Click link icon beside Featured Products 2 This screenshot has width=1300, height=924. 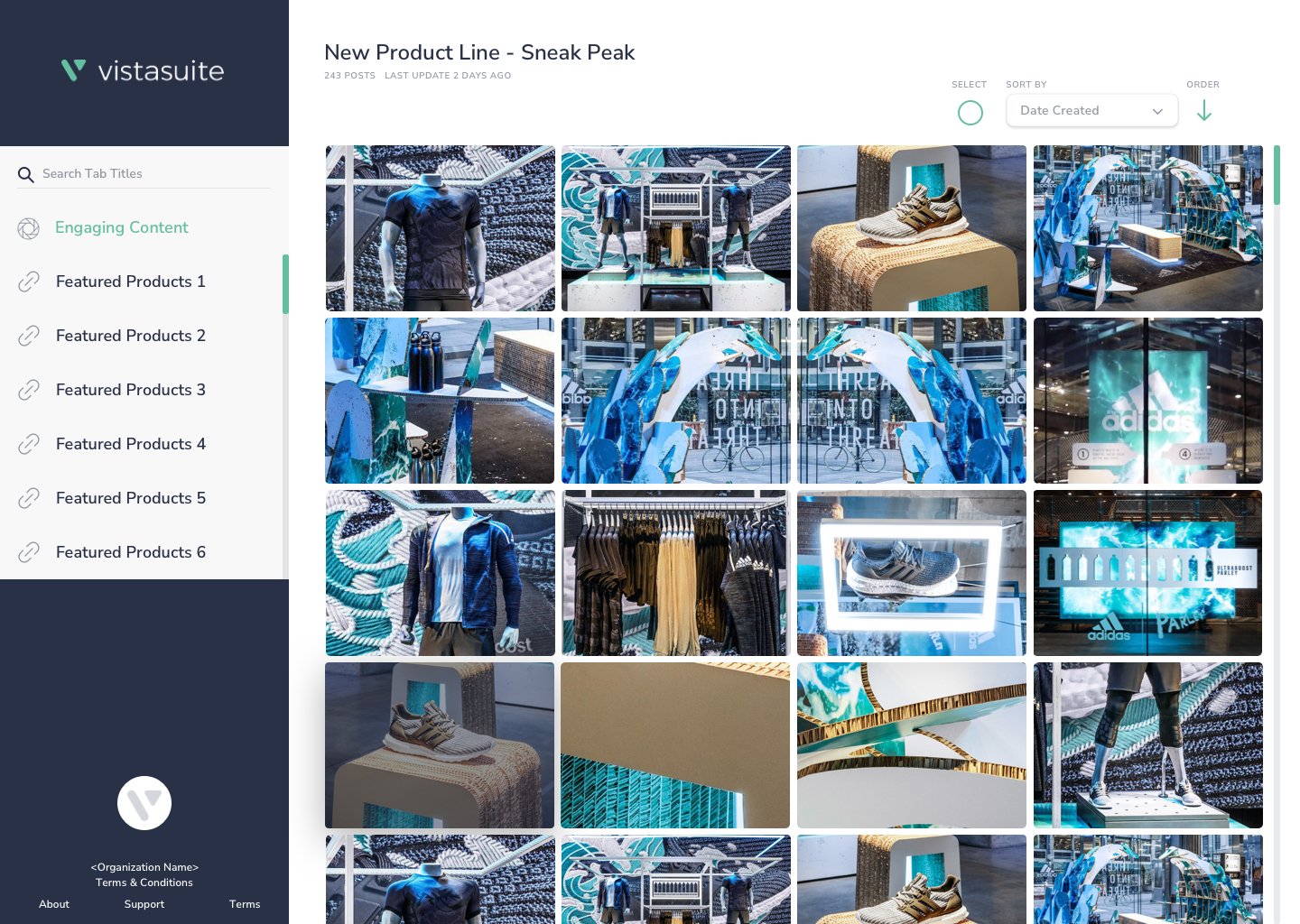[x=29, y=336]
